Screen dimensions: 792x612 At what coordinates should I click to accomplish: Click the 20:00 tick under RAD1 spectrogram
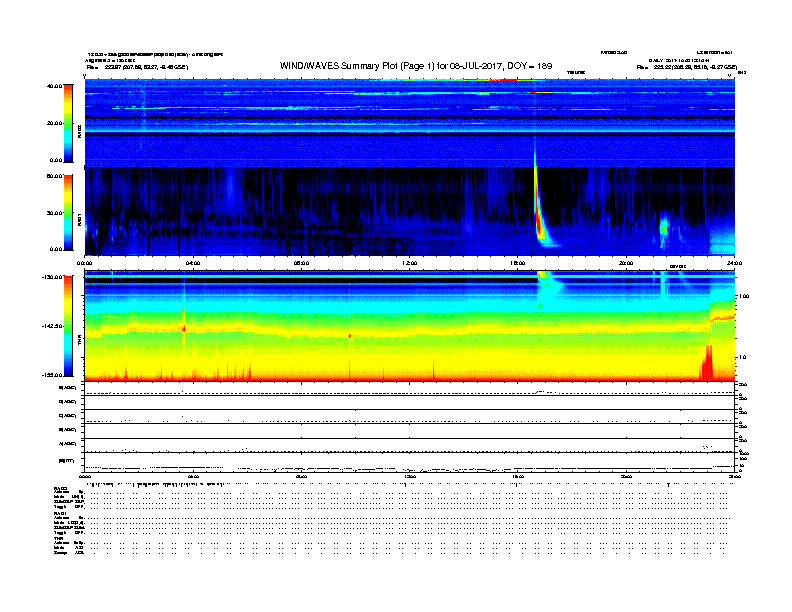tap(626, 263)
